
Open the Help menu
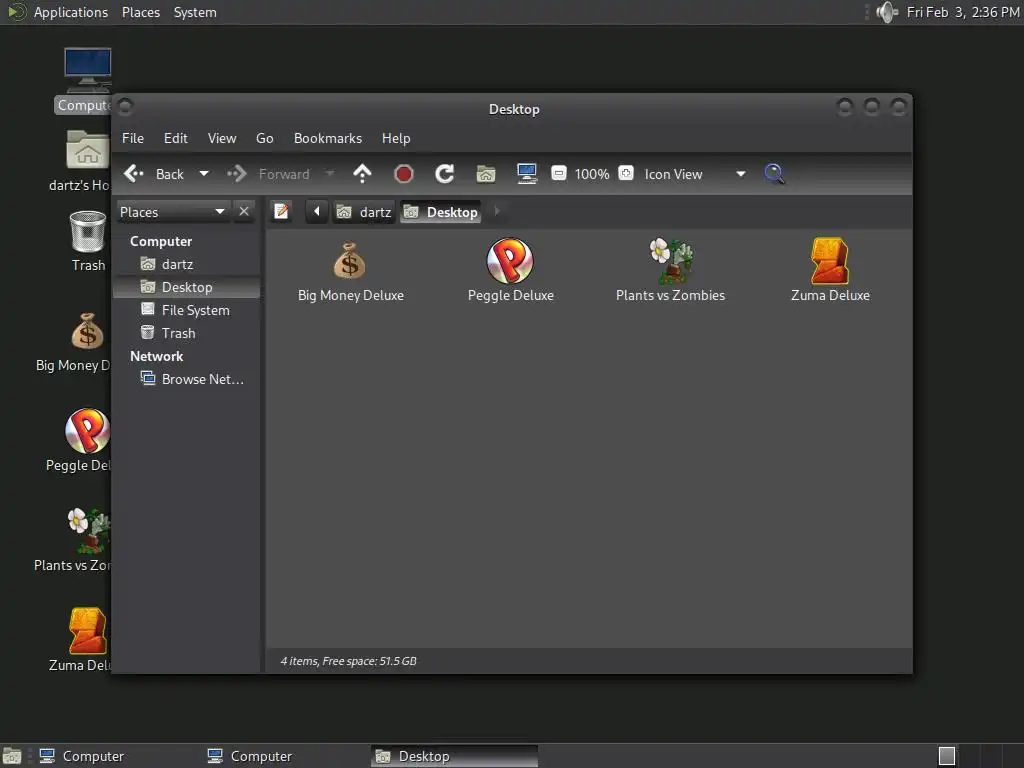pyautogui.click(x=396, y=138)
